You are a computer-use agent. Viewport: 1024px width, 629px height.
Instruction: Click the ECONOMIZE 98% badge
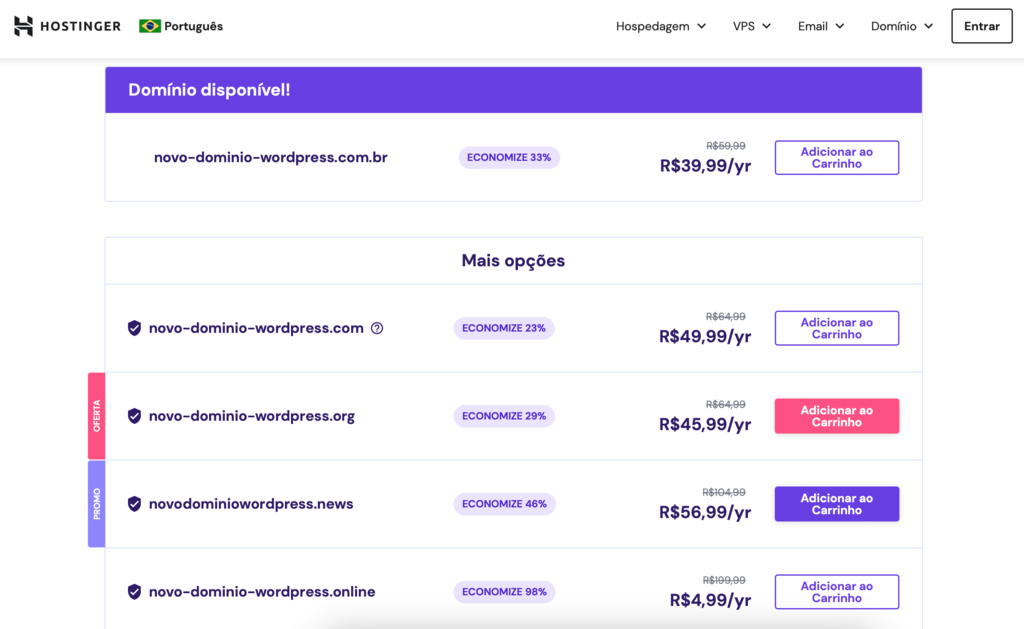(504, 591)
